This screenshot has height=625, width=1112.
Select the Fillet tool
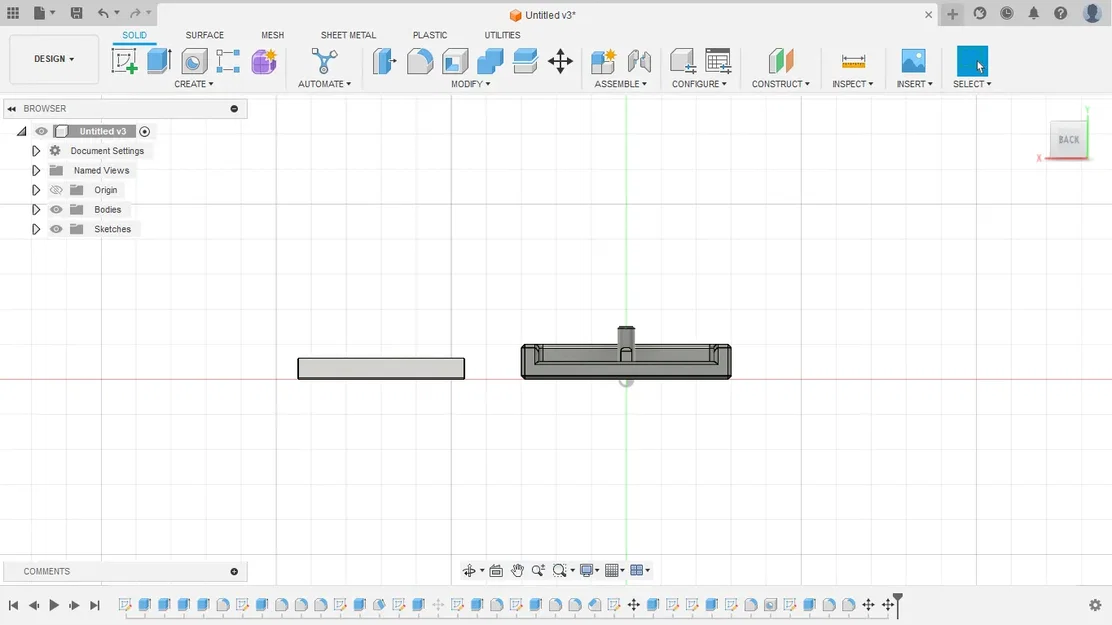[420, 61]
